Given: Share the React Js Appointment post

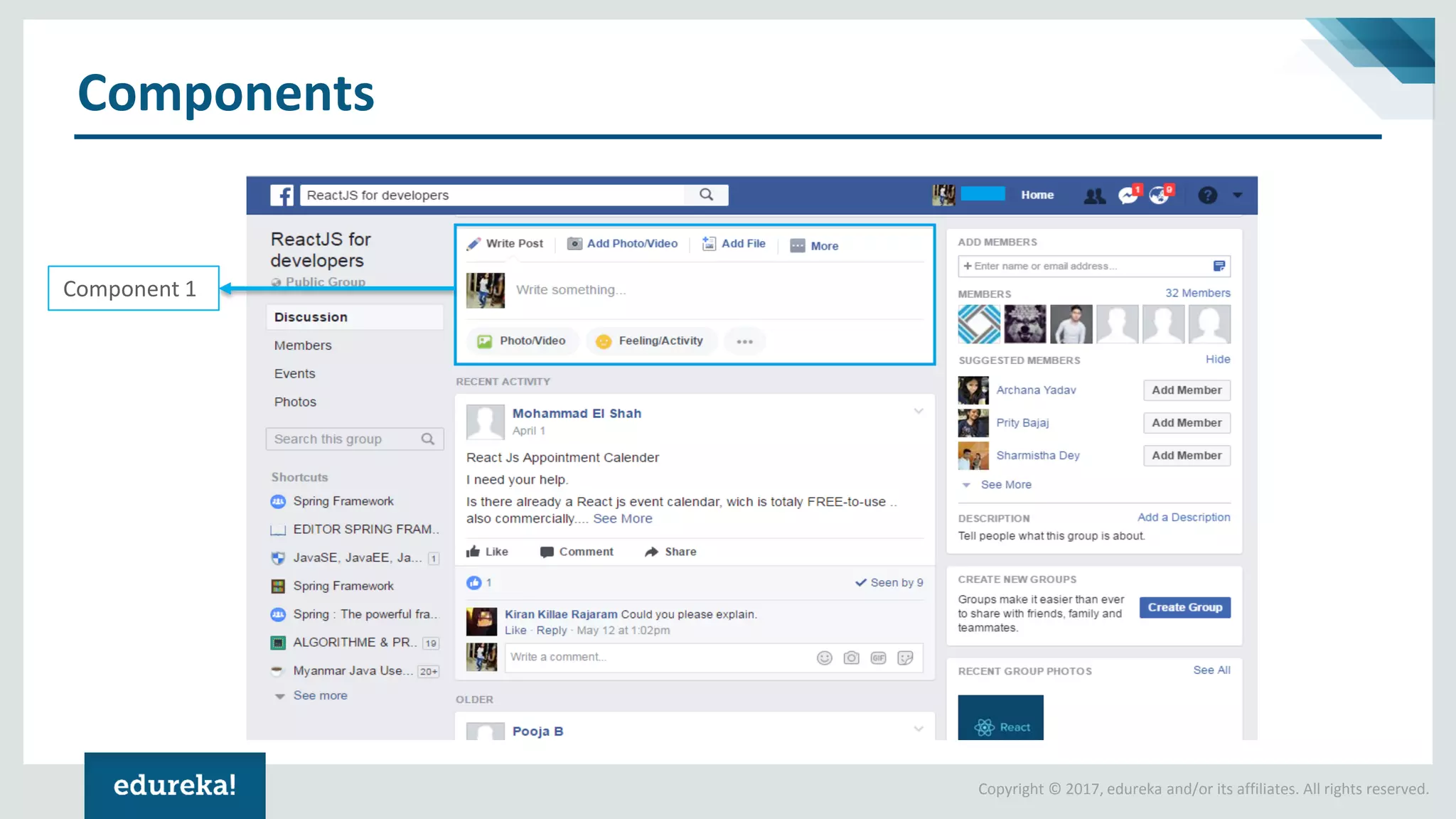Looking at the screenshot, I should tap(670, 552).
